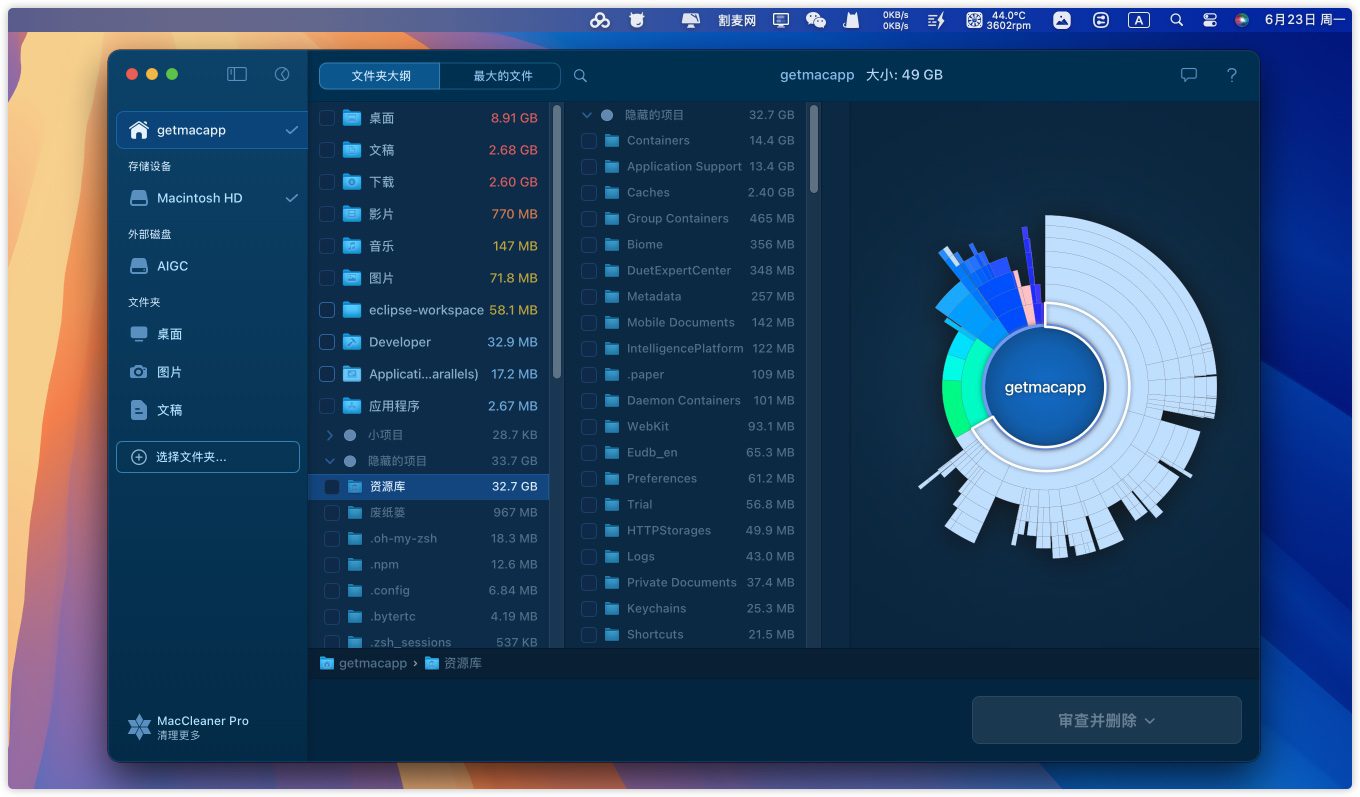Check the 桌面 folder checkbox

tap(327, 118)
